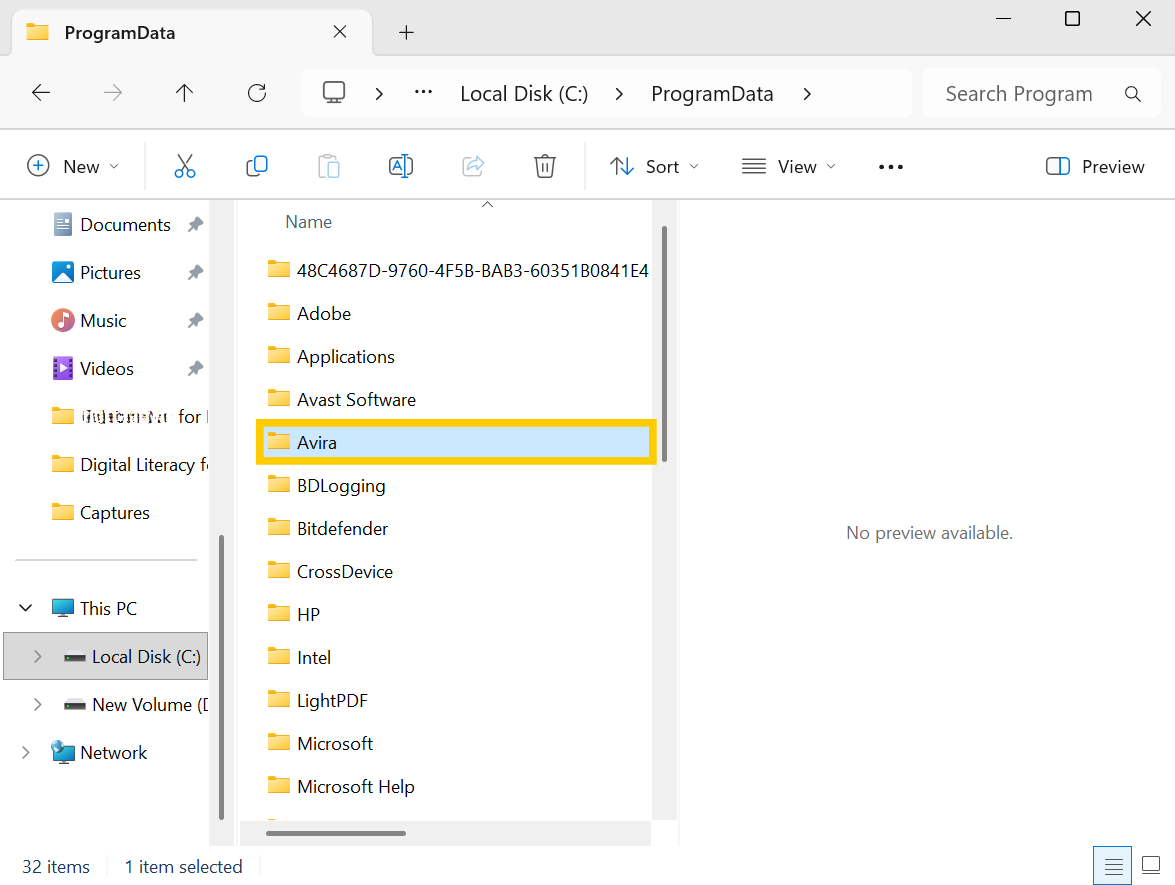Viewport: 1175px width, 885px height.
Task: Click the file list vertical scrollbar
Action: click(x=664, y=343)
